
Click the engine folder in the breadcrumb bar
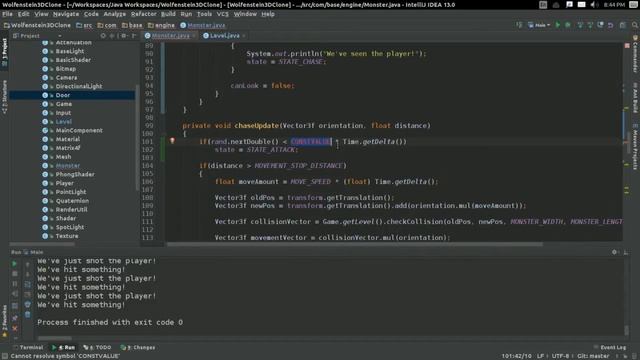[161, 25]
